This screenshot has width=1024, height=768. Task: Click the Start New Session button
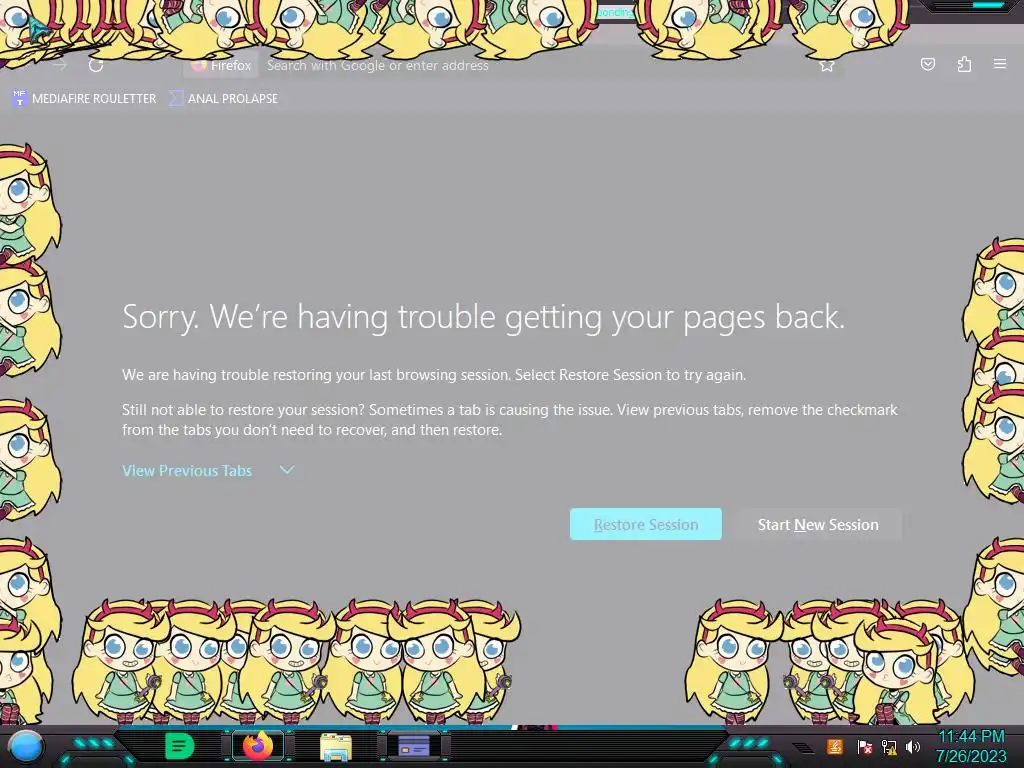click(x=818, y=524)
